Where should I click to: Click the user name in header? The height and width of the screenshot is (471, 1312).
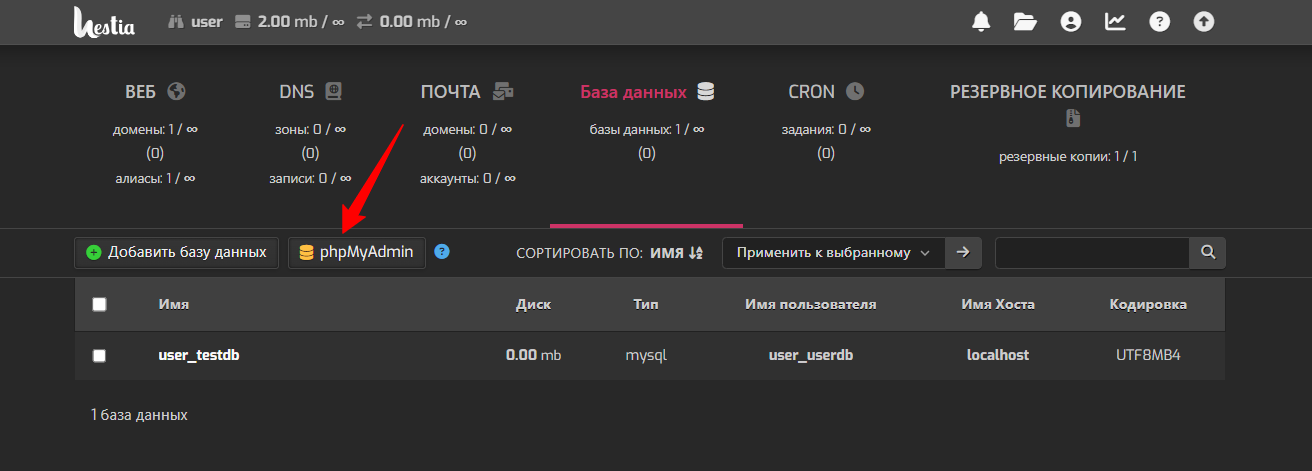[x=207, y=21]
